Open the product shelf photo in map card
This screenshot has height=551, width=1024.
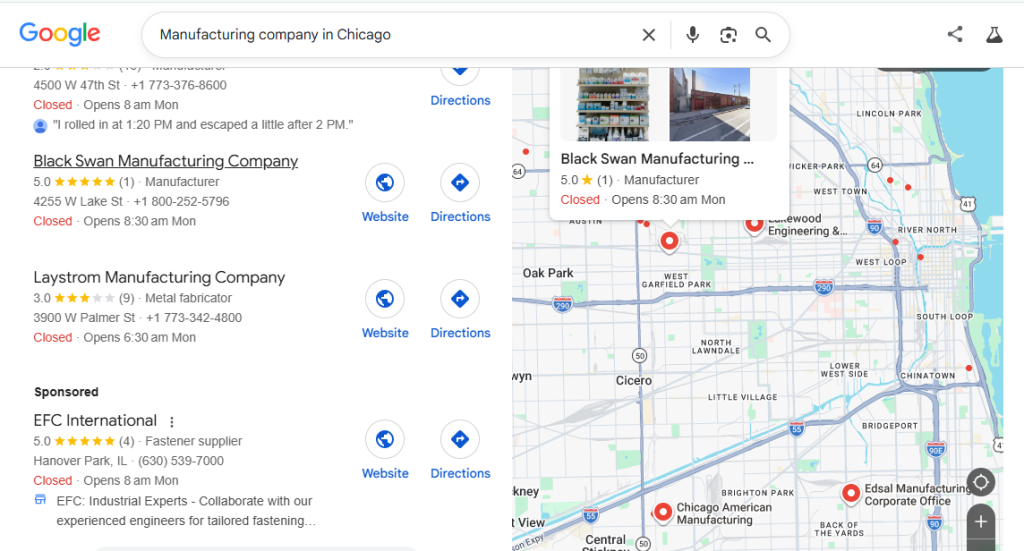click(x=613, y=104)
